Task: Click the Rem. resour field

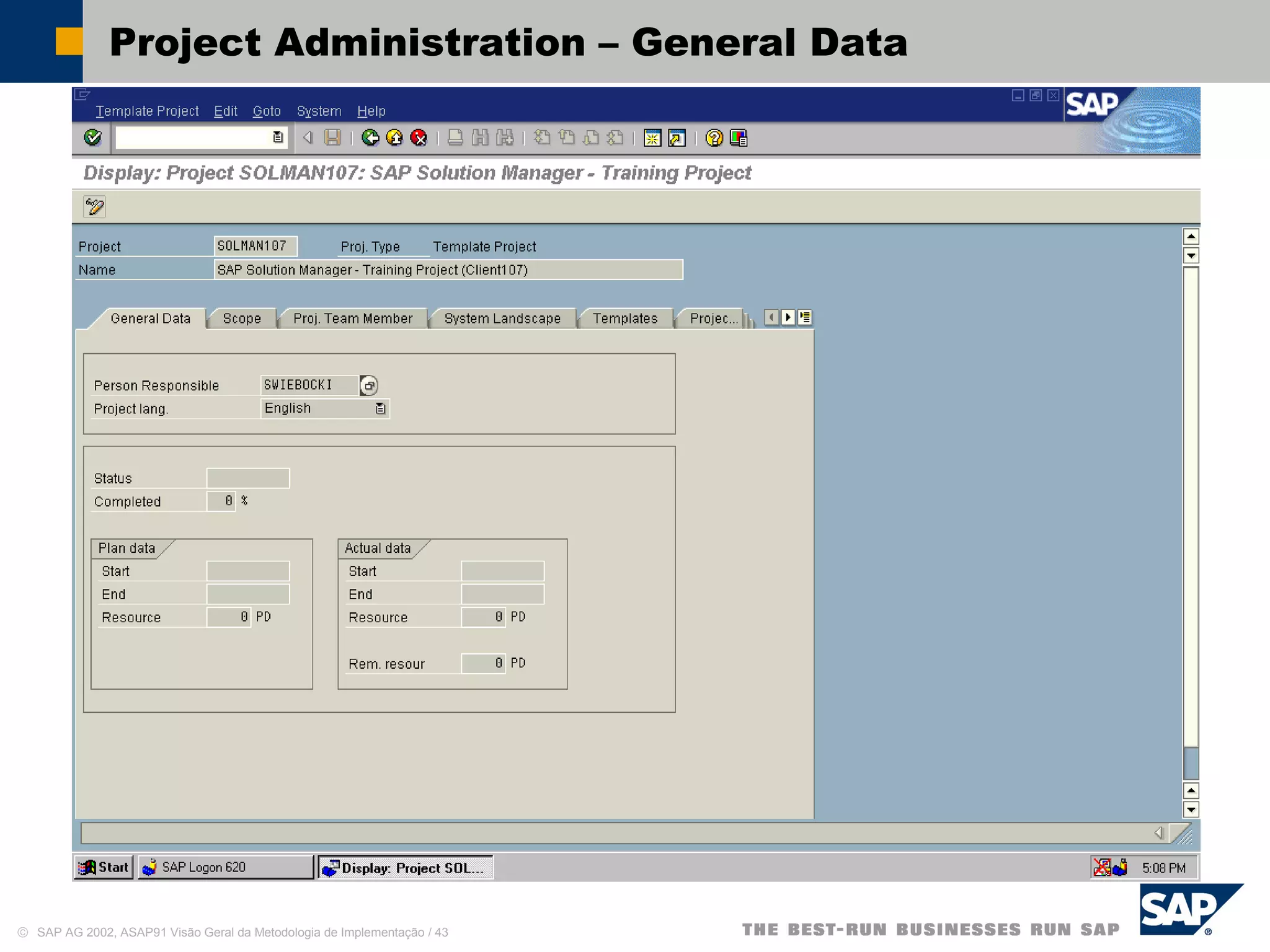Action: coord(484,663)
